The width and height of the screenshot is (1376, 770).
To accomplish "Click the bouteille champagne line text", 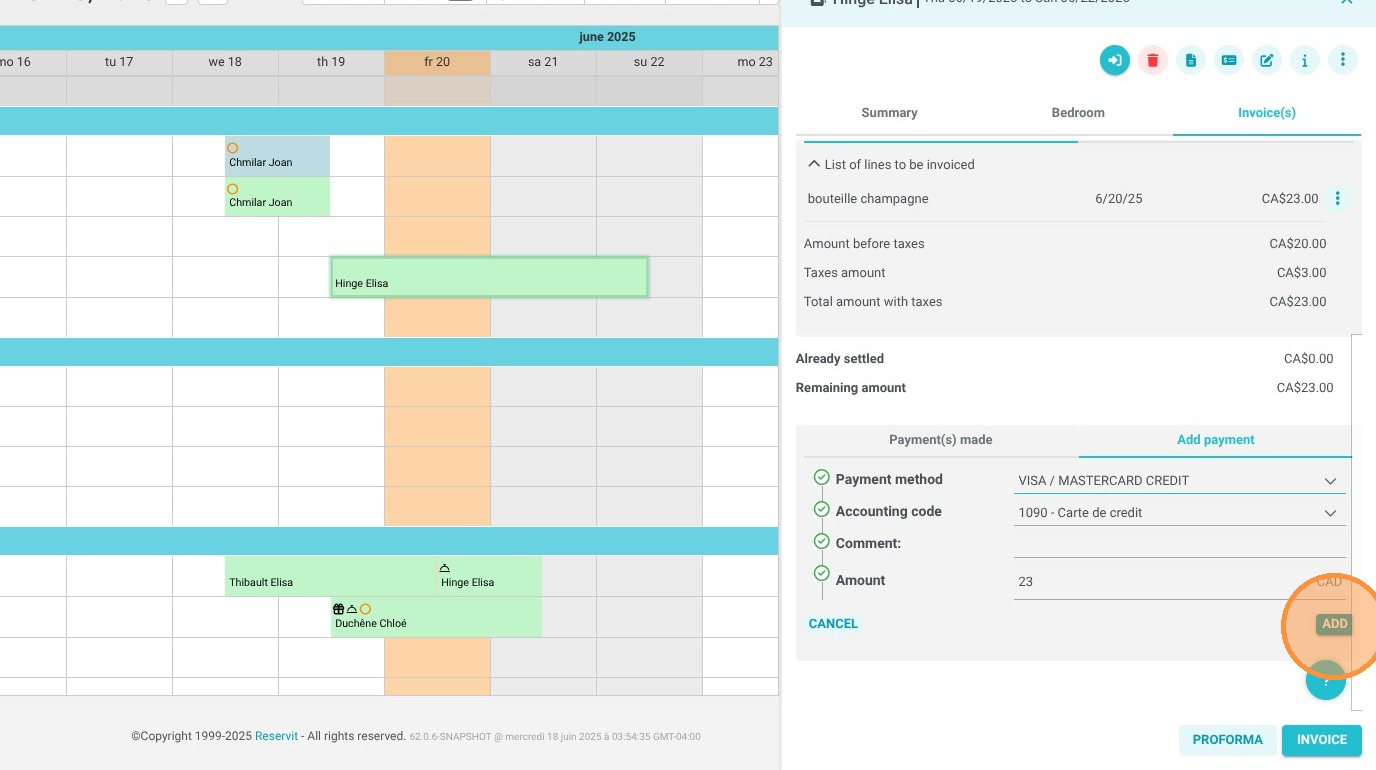I will click(x=868, y=199).
